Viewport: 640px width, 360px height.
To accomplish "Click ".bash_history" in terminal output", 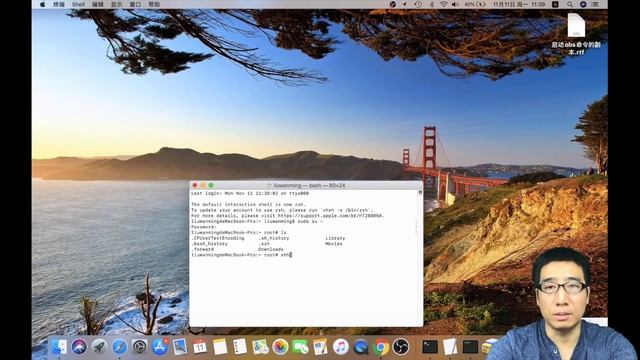I will (x=209, y=244).
